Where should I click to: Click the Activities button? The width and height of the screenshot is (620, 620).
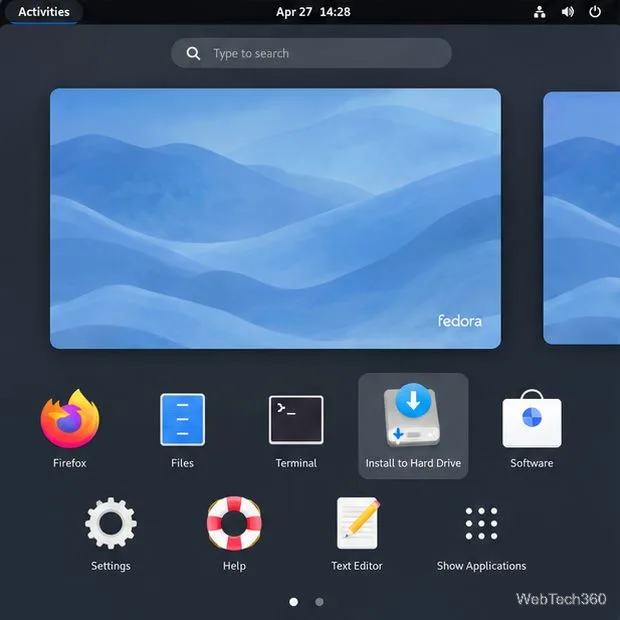point(44,12)
